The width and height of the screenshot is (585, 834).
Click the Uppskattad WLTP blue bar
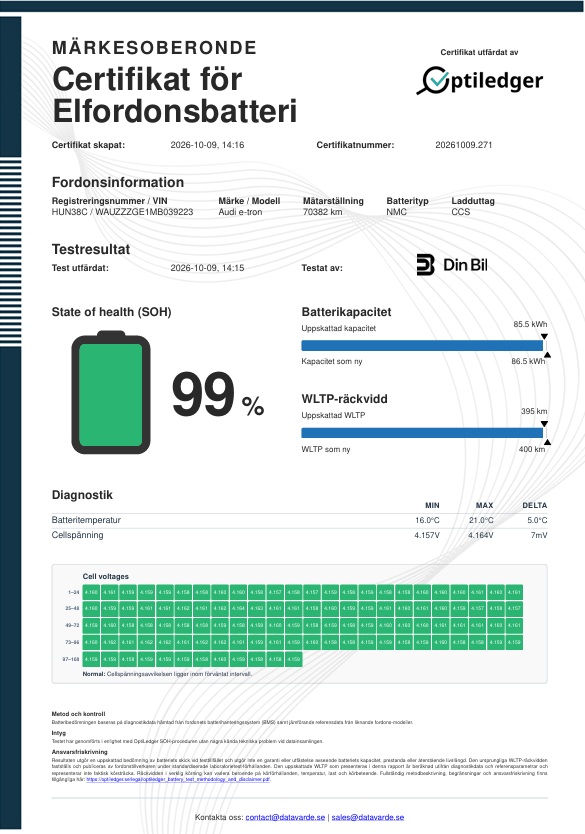click(422, 432)
